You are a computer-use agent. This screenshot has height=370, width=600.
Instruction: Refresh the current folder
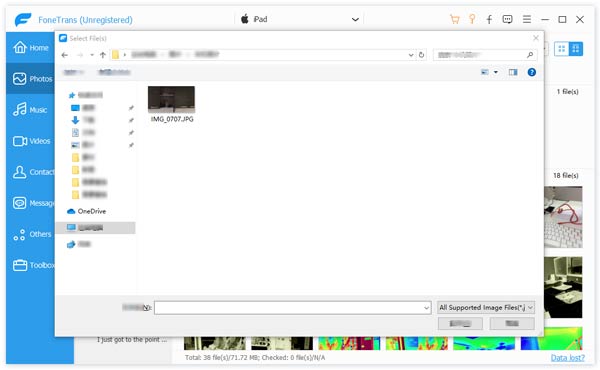tap(421, 55)
